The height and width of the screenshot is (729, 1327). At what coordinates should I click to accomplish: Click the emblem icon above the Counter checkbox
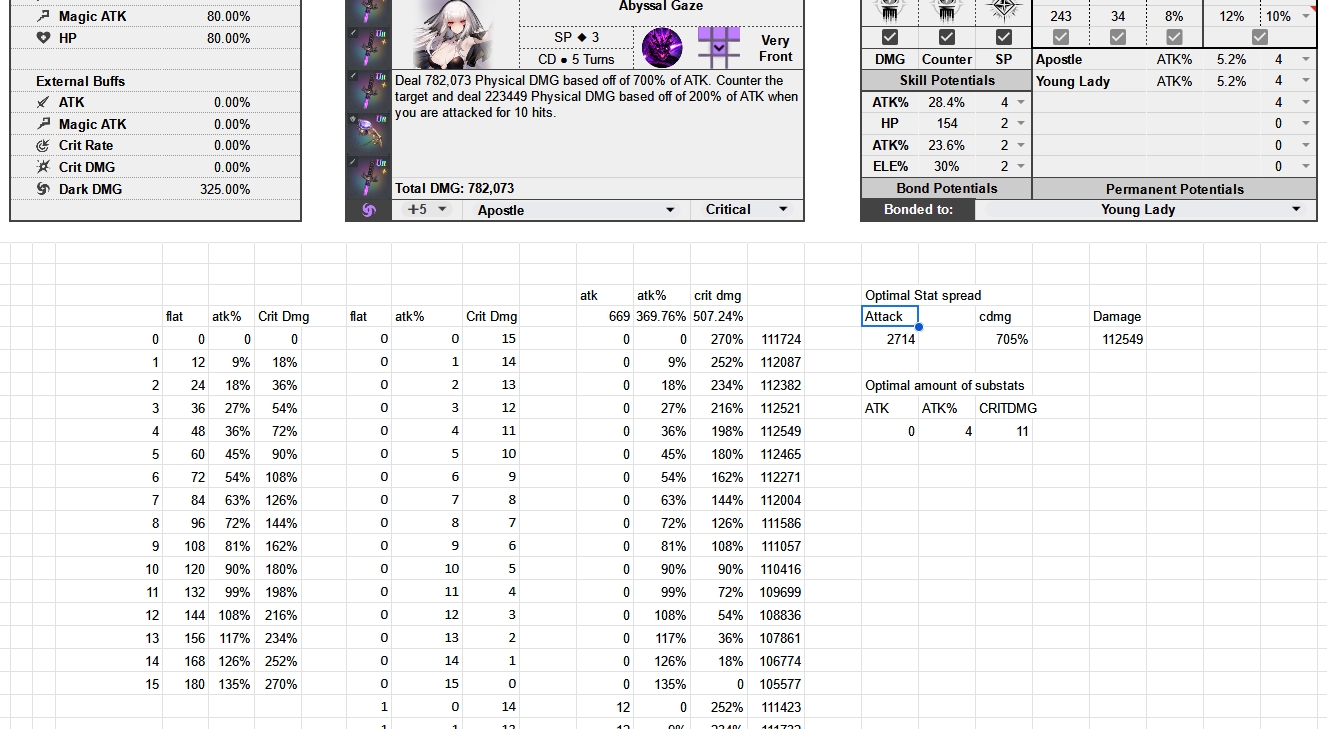946,10
